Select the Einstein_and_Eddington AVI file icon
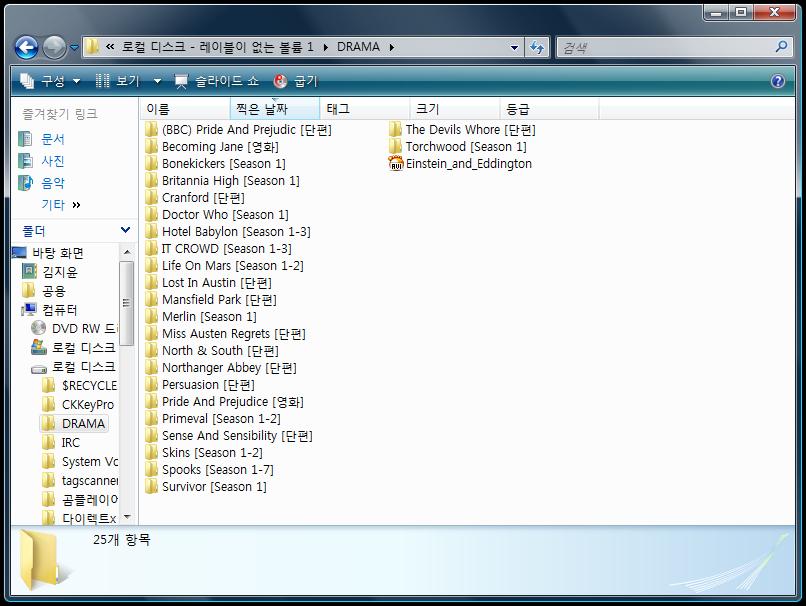 [395, 164]
